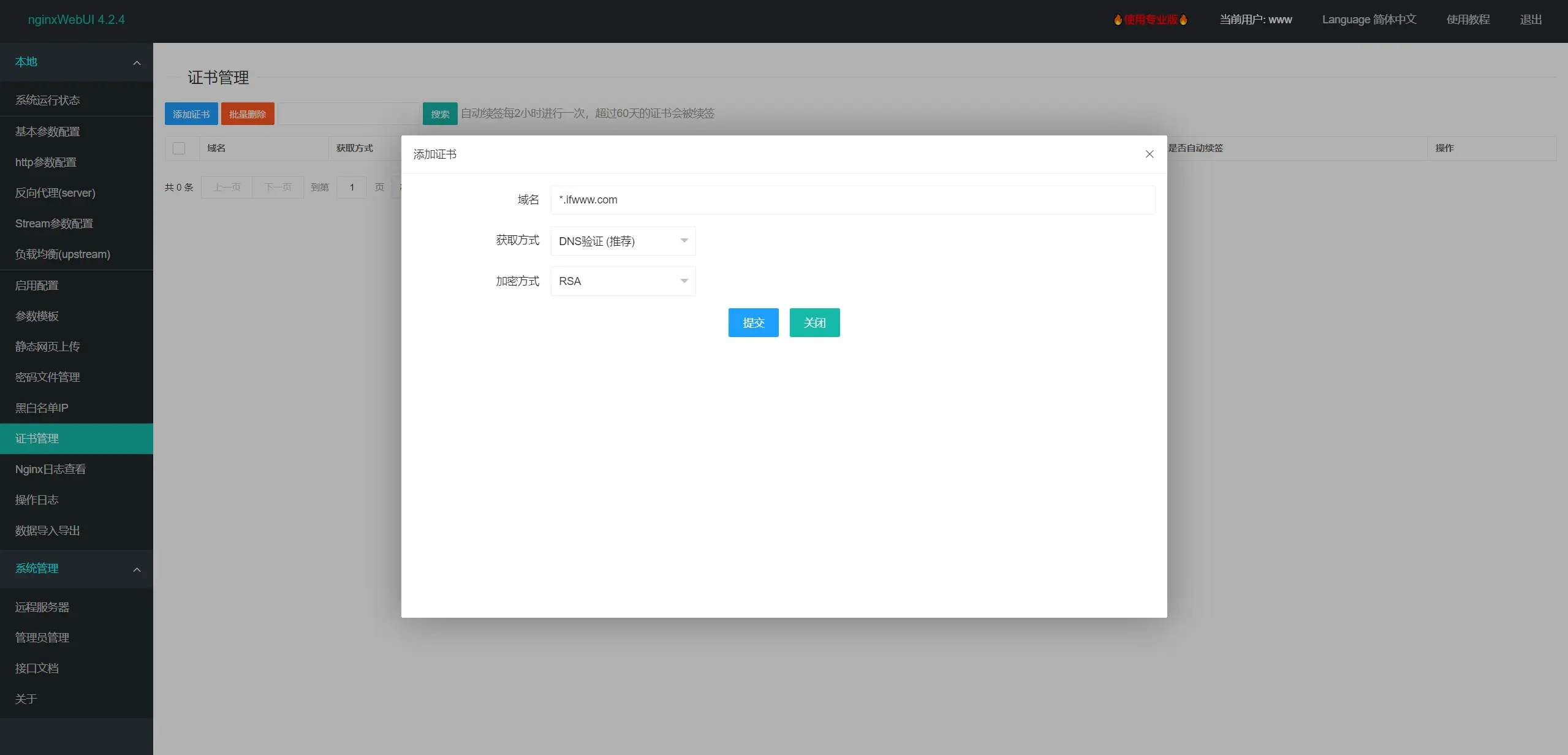
Task: Open 系统运行状态 in sidebar
Action: [48, 101]
